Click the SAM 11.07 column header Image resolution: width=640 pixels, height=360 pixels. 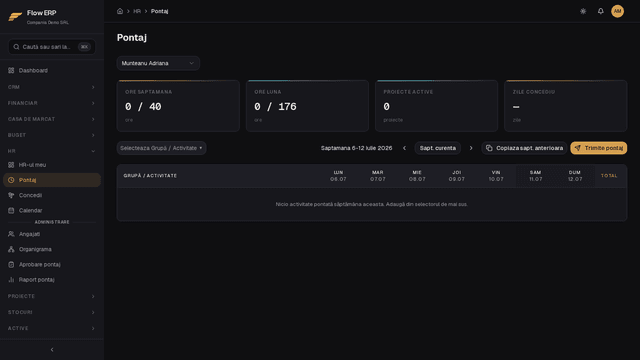coord(536,176)
